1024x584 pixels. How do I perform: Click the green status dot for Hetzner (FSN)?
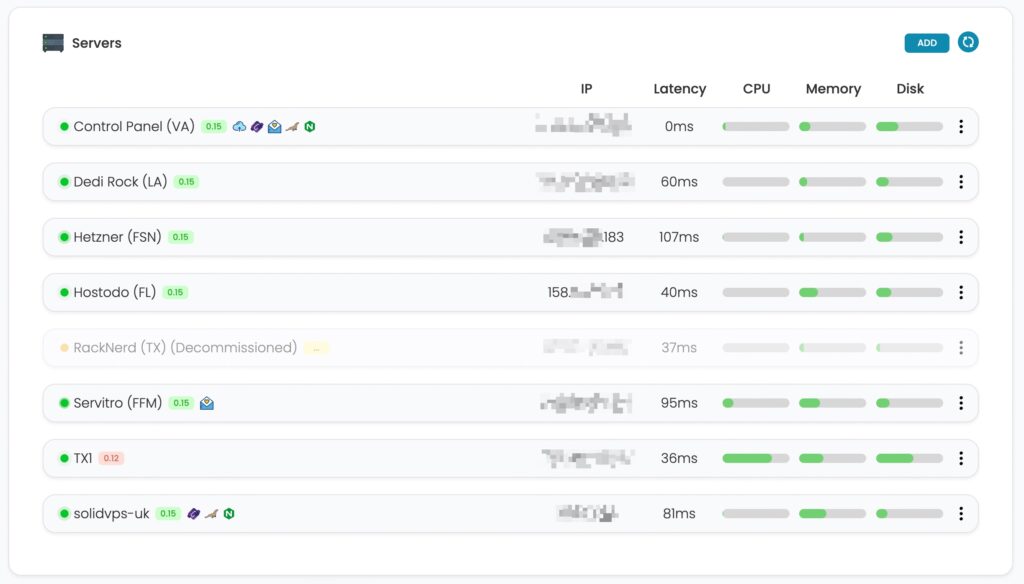[x=64, y=237]
